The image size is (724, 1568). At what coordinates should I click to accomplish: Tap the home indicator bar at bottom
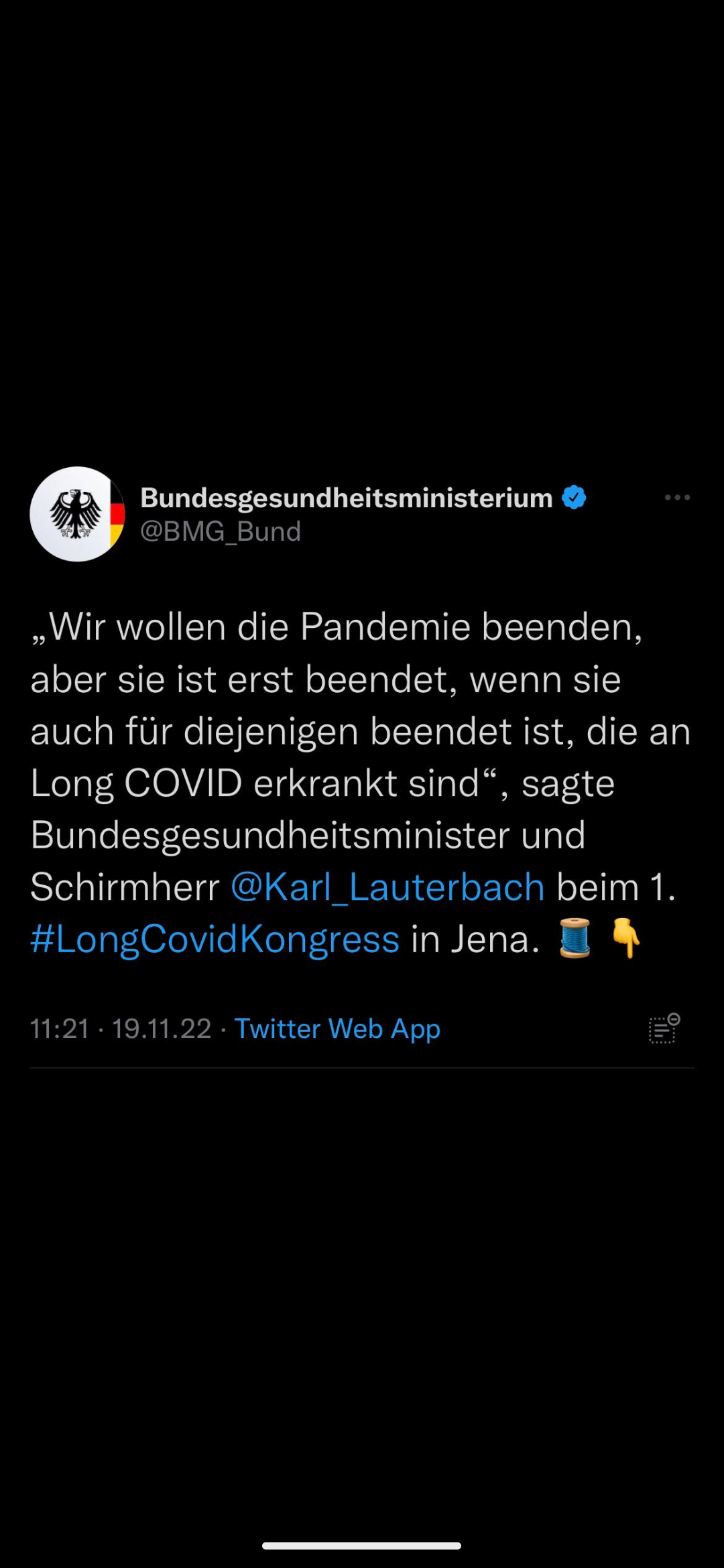[x=362, y=1546]
